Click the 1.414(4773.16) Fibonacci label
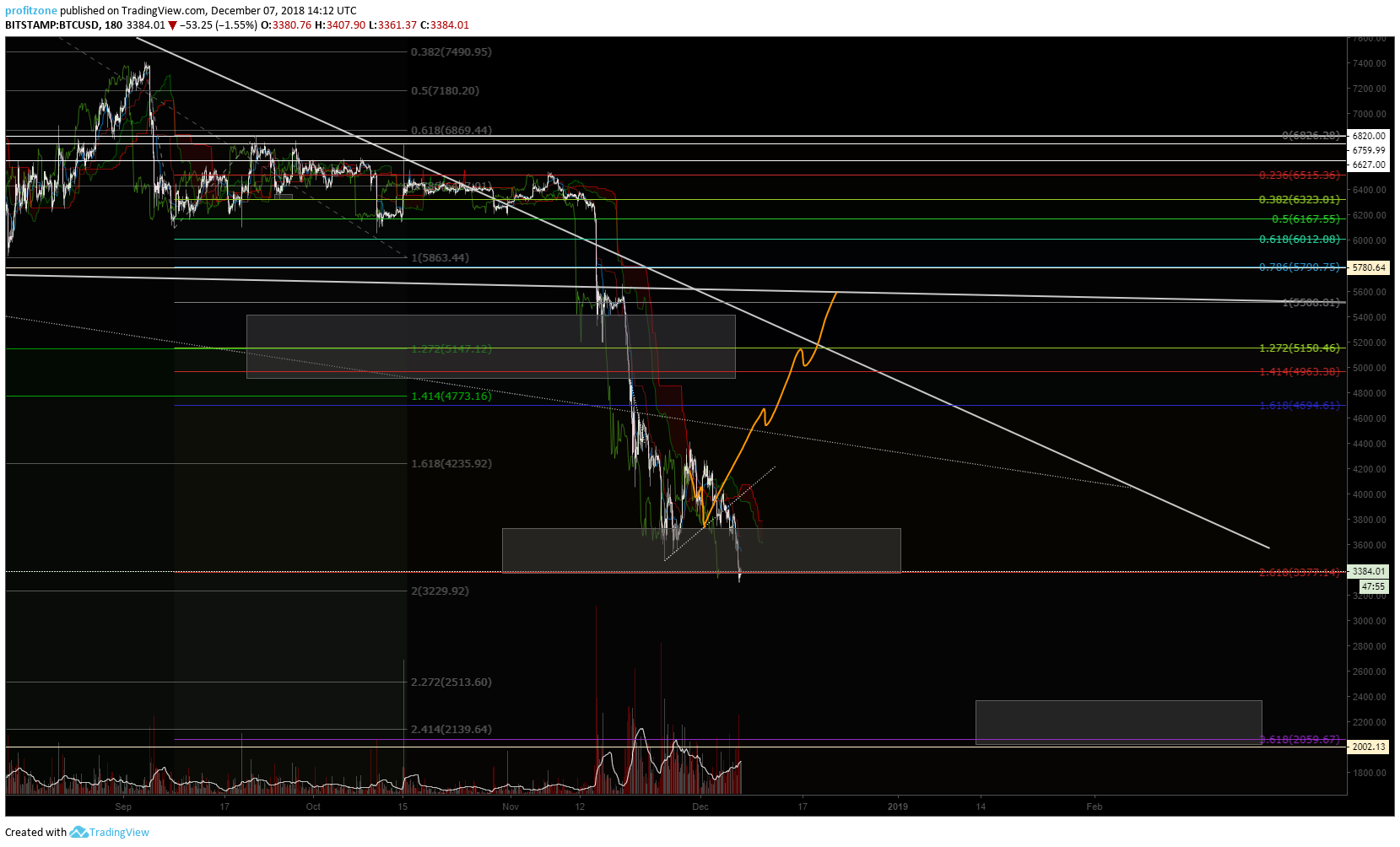 coord(451,397)
